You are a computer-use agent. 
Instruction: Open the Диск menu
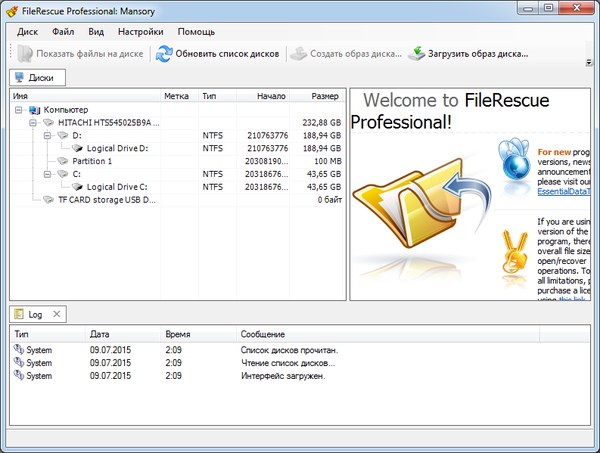27,31
